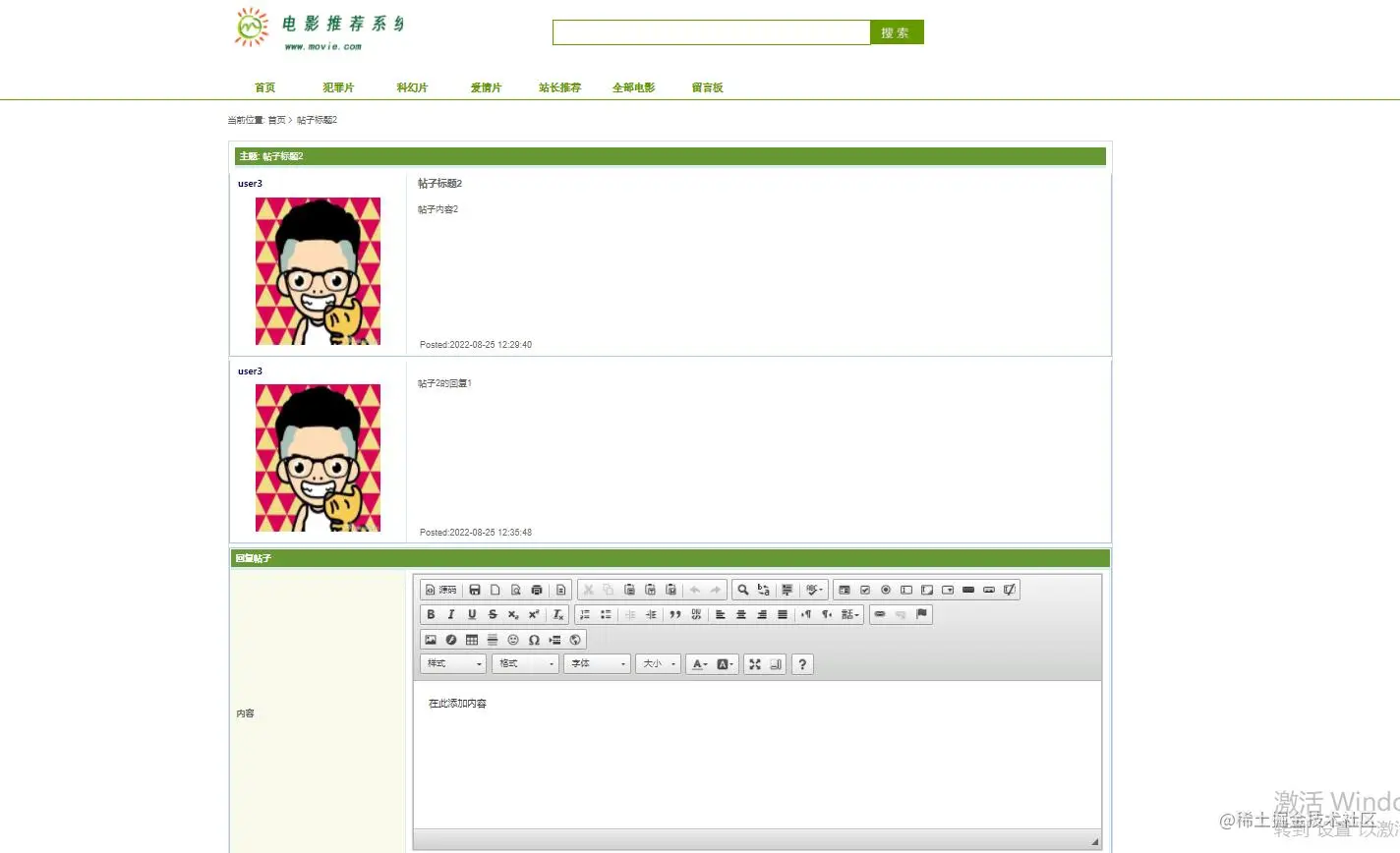Click the Insert Link icon
1400x853 pixels.
[880, 614]
